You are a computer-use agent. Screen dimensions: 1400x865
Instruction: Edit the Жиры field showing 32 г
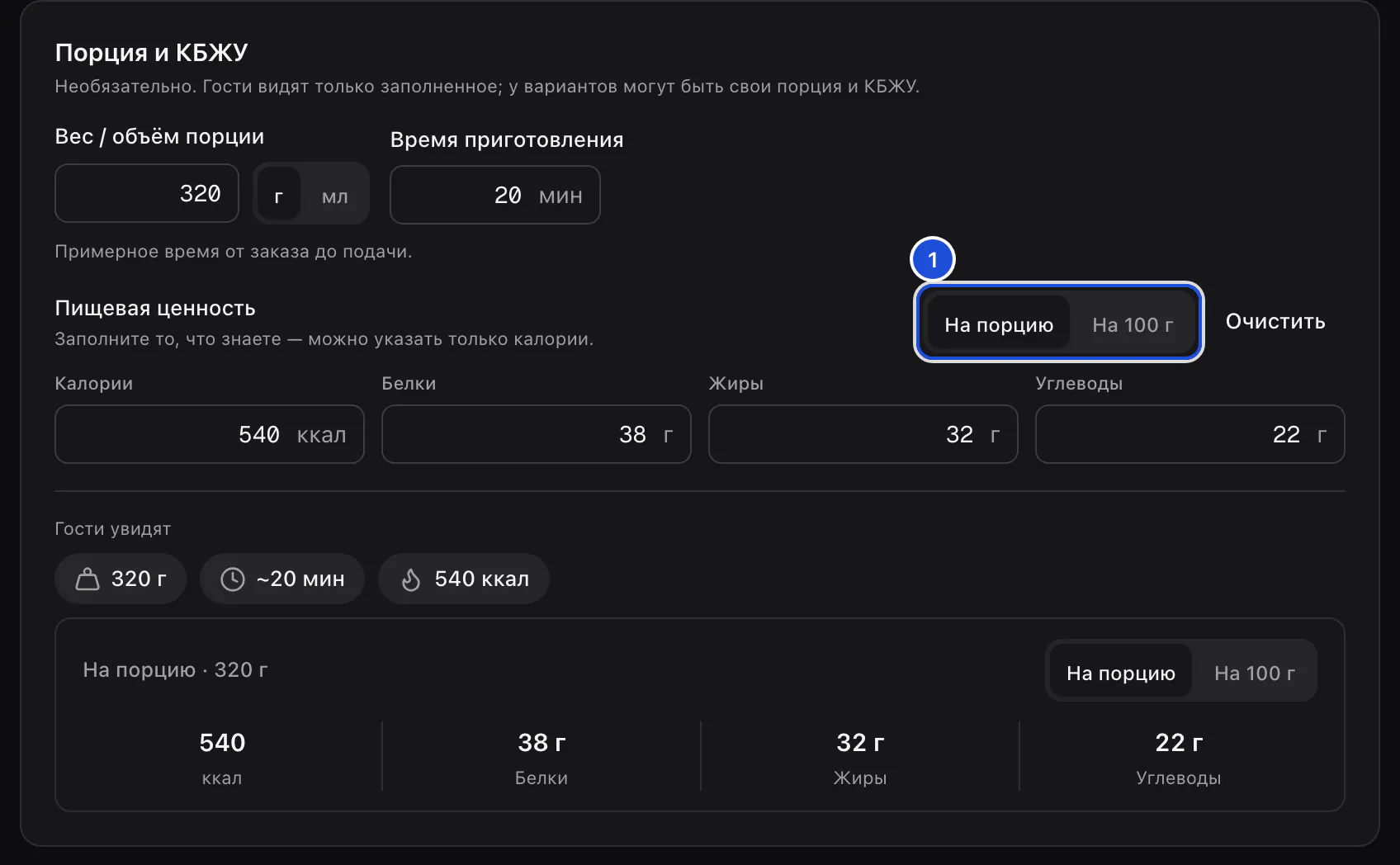(x=863, y=434)
